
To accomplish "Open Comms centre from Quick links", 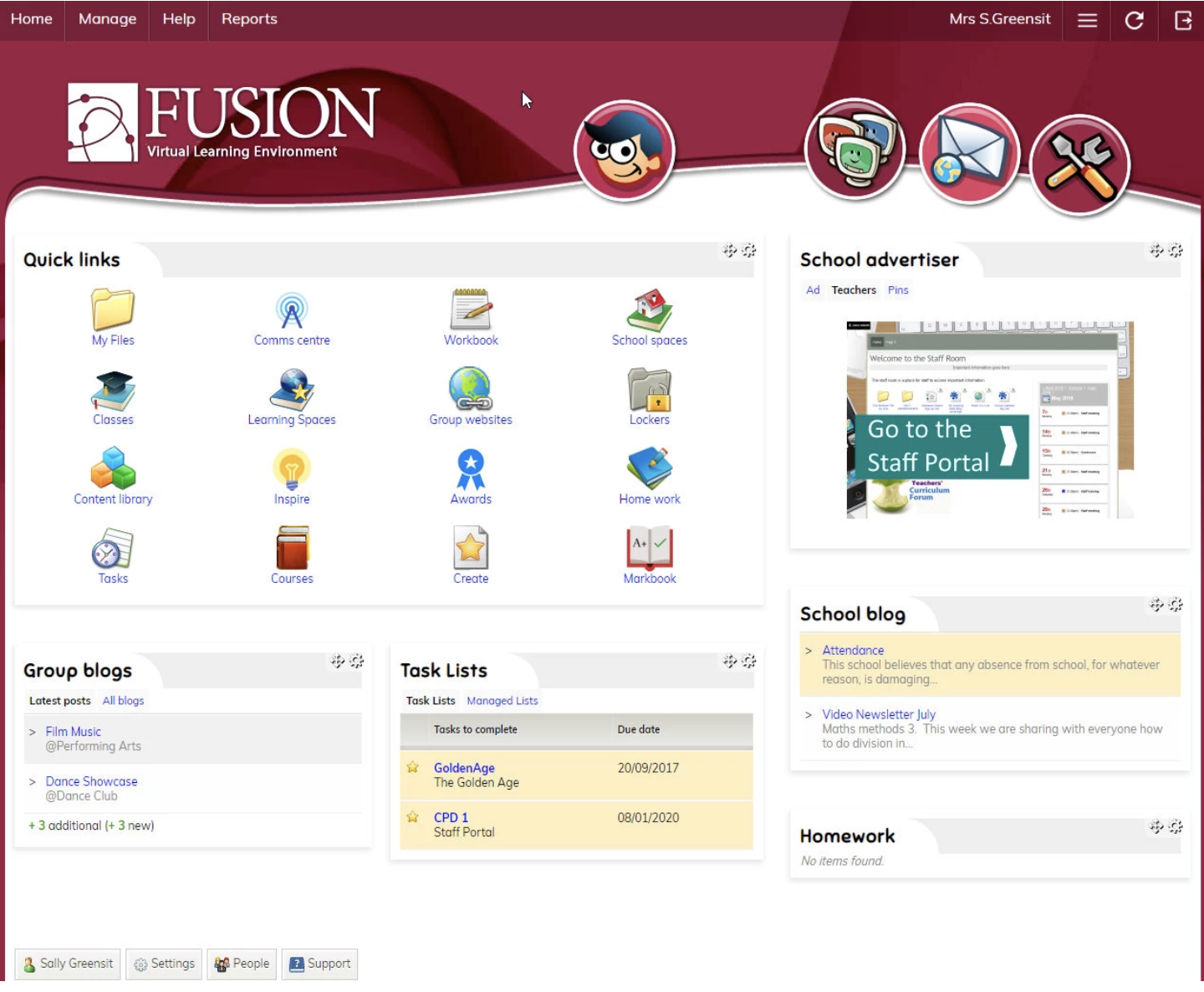I will (x=292, y=310).
